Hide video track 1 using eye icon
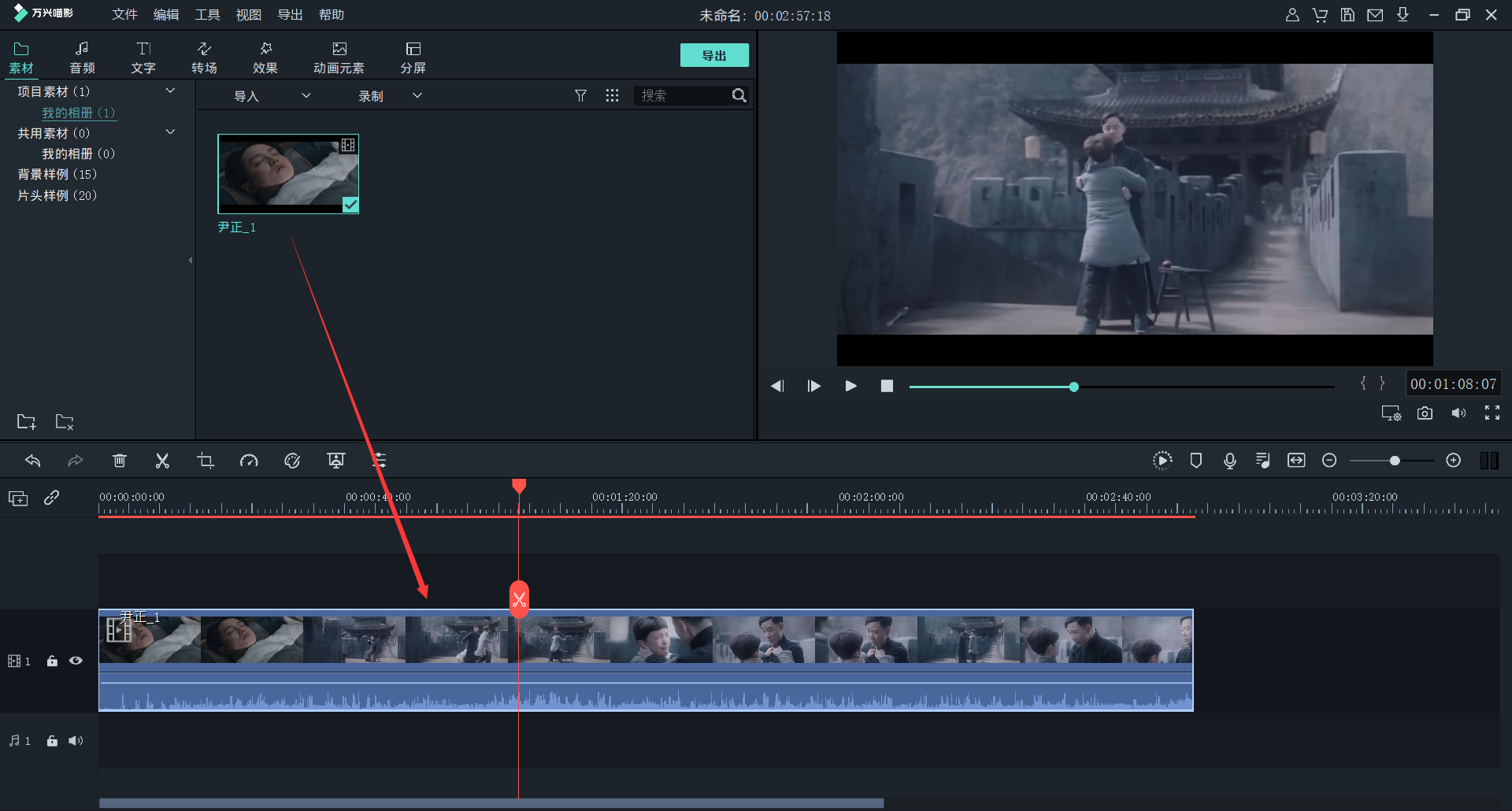Image resolution: width=1512 pixels, height=811 pixels. (x=76, y=661)
